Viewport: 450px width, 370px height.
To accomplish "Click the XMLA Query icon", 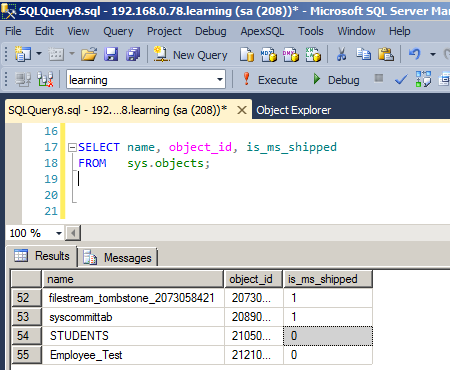I will tap(313, 54).
